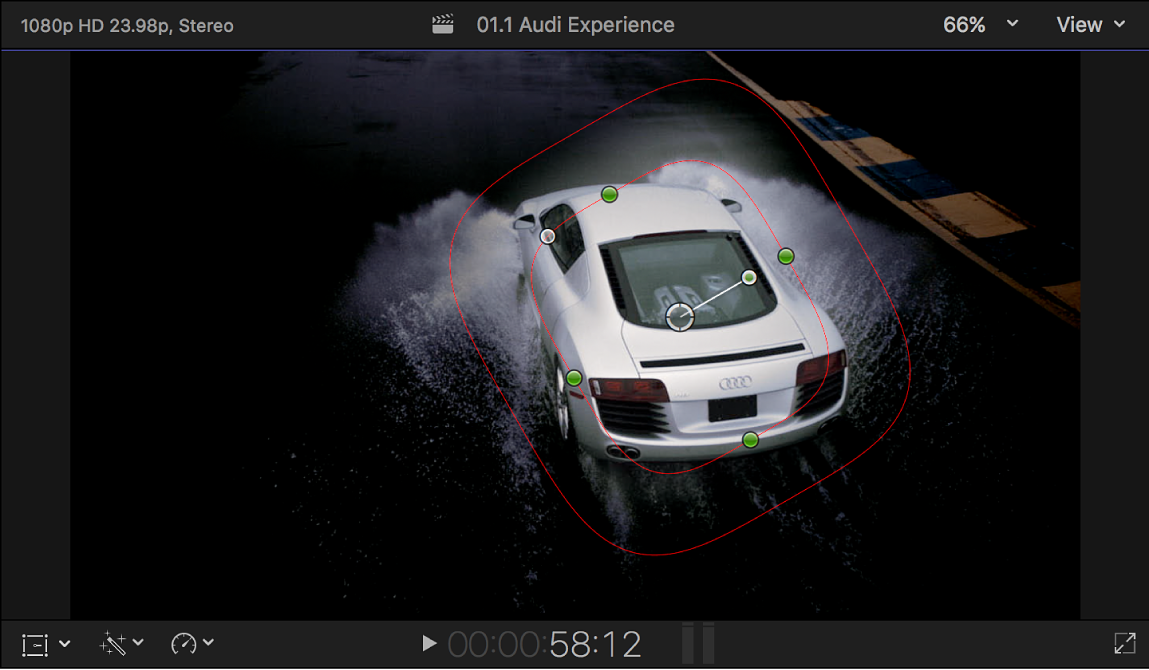Click the 01.1 Audi Experience project title

pos(578,24)
